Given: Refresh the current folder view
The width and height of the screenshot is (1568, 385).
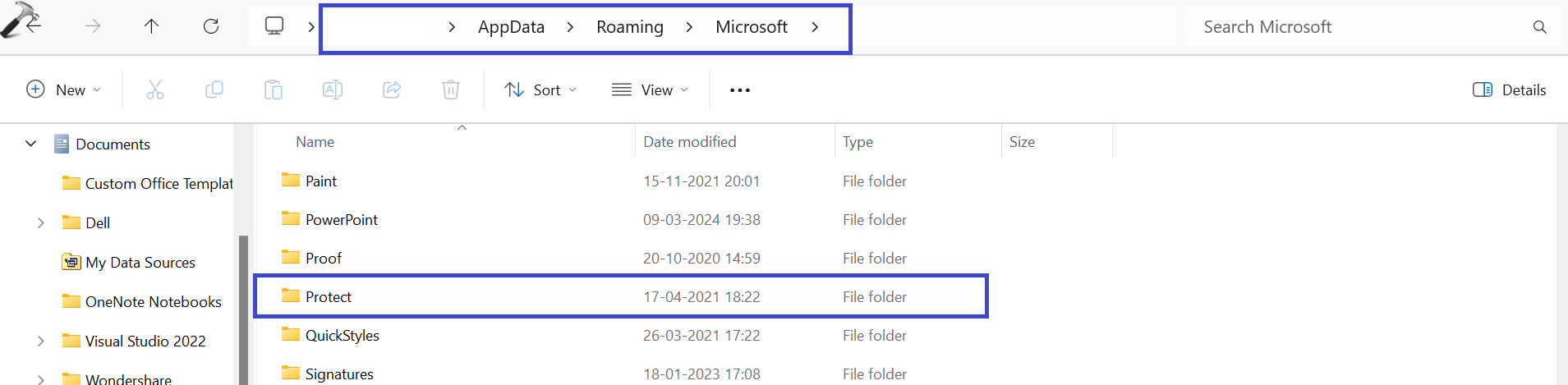Looking at the screenshot, I should point(211,26).
